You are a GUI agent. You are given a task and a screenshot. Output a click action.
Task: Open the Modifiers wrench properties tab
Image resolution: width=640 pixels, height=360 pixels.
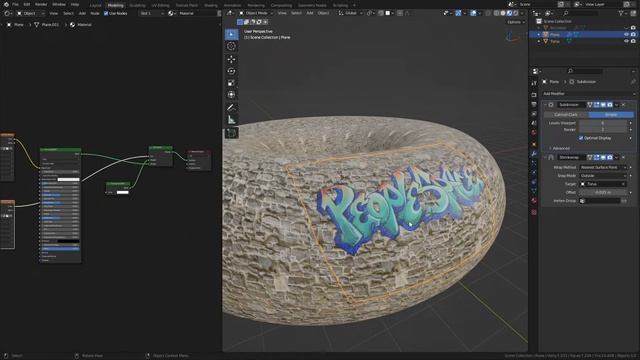(534, 153)
